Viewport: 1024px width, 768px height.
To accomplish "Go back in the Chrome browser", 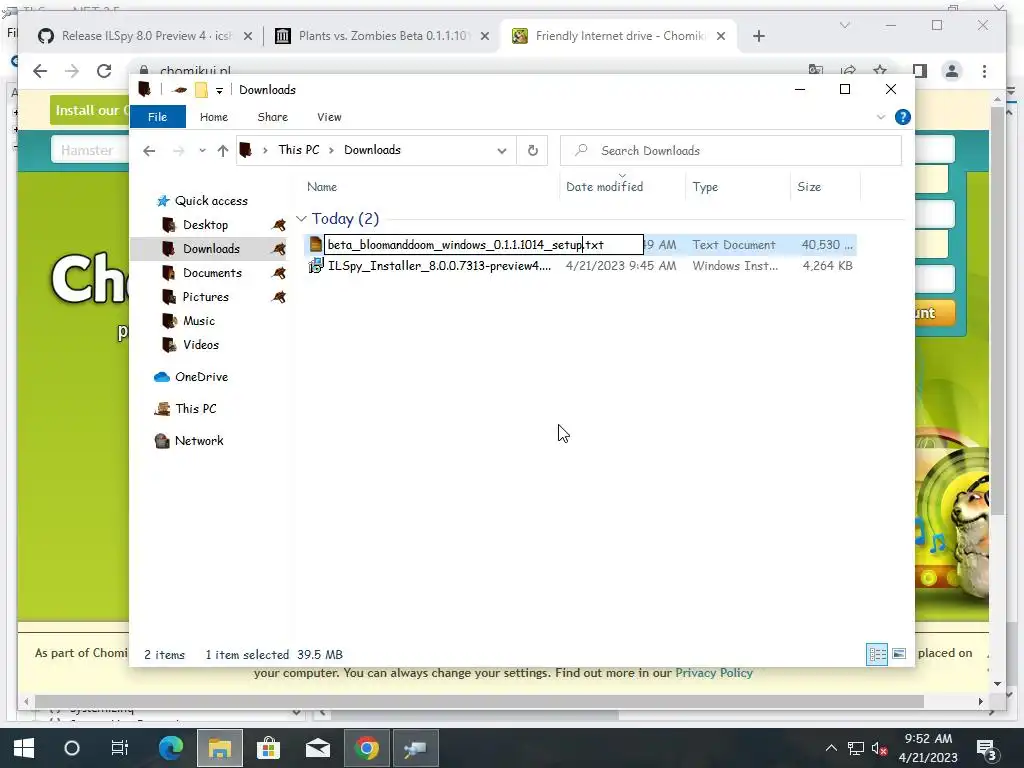I will point(40,71).
